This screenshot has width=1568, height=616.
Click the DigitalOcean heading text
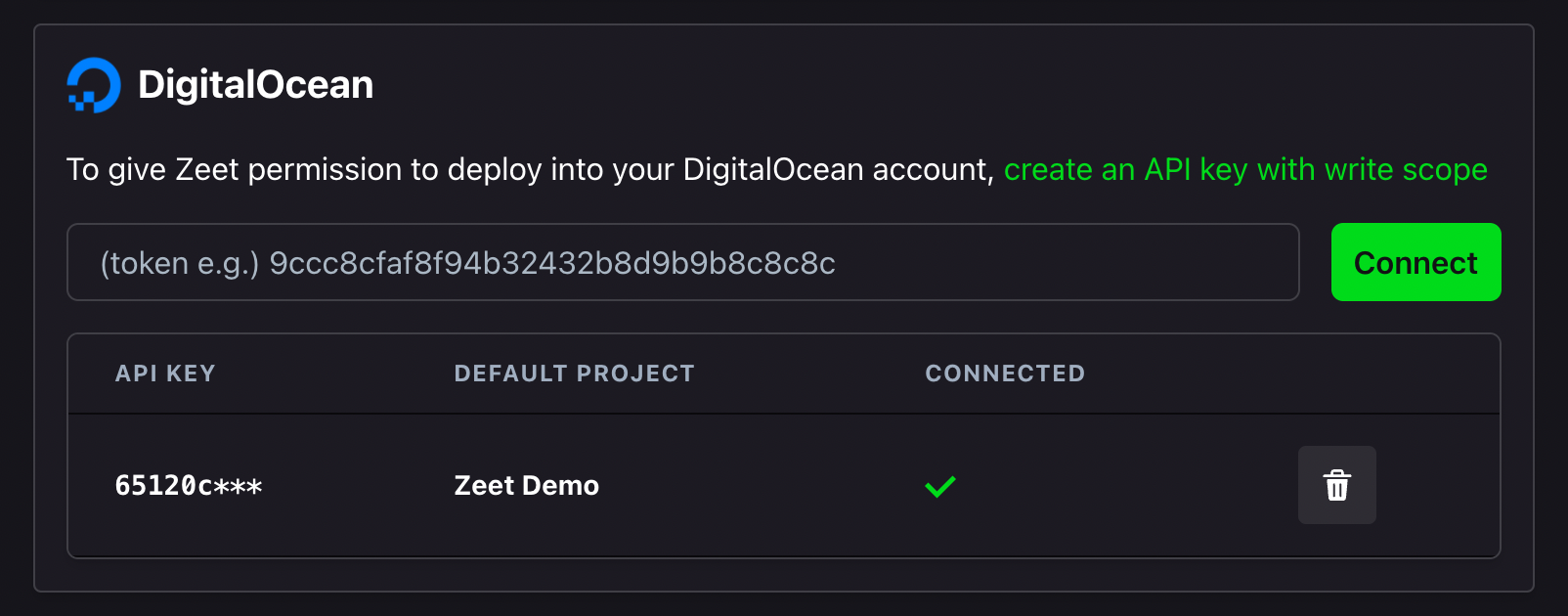(256, 85)
